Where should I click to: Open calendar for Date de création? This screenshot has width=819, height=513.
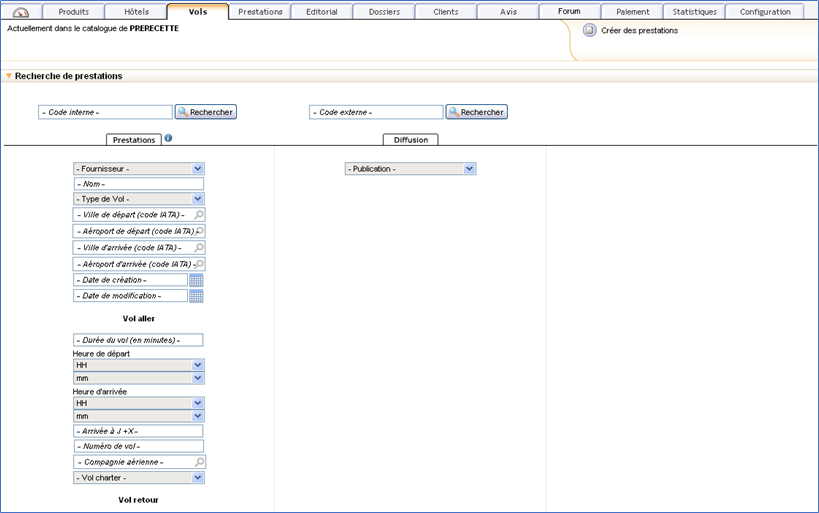(196, 280)
